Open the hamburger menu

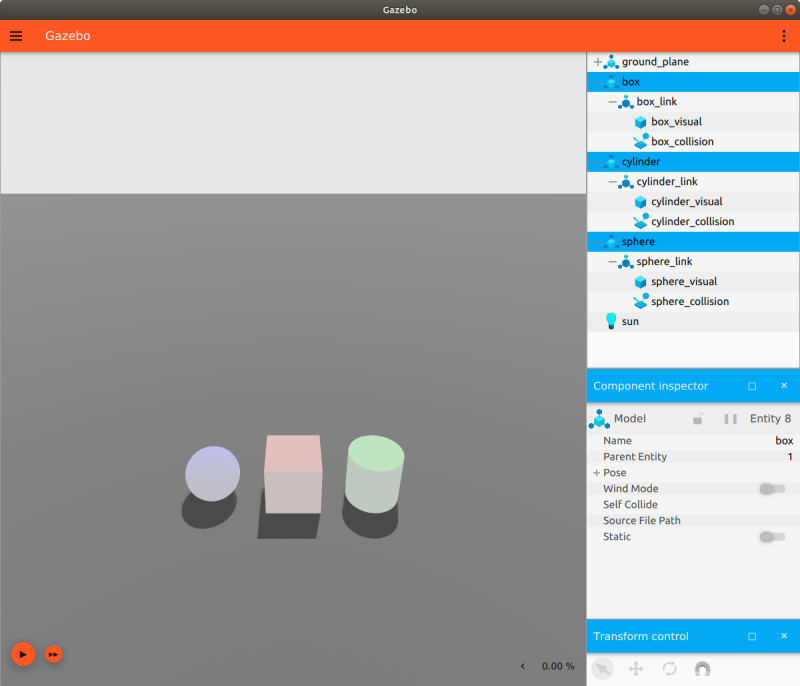16,36
